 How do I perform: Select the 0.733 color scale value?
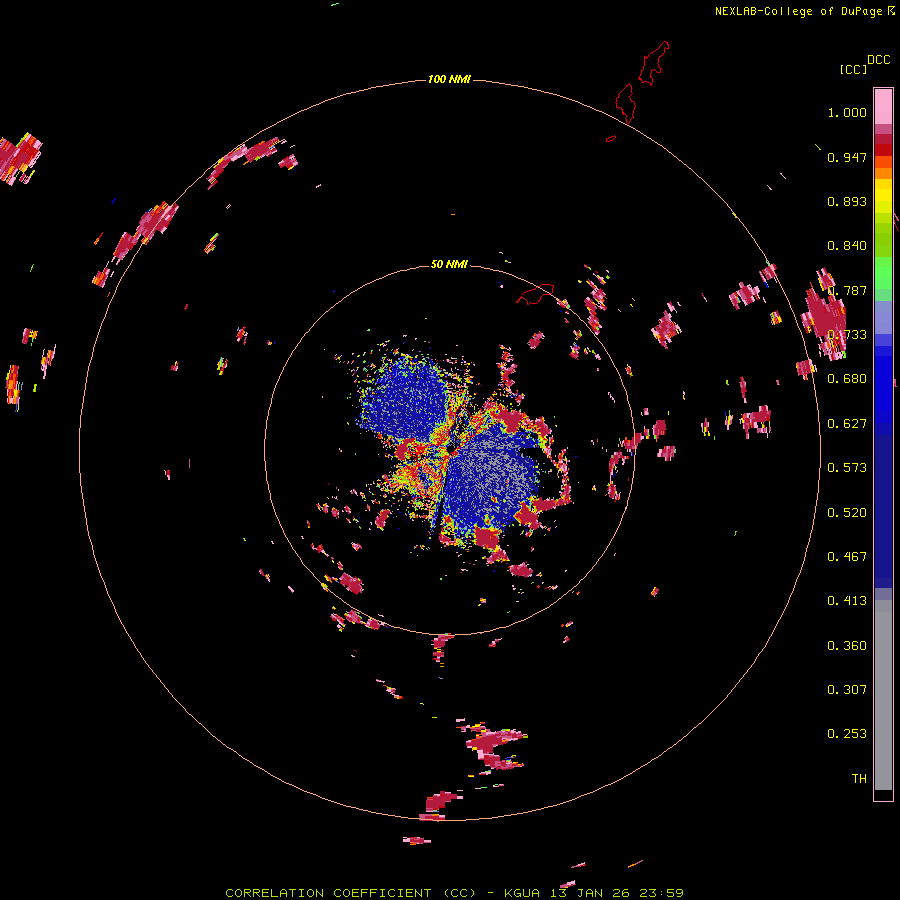(x=847, y=335)
